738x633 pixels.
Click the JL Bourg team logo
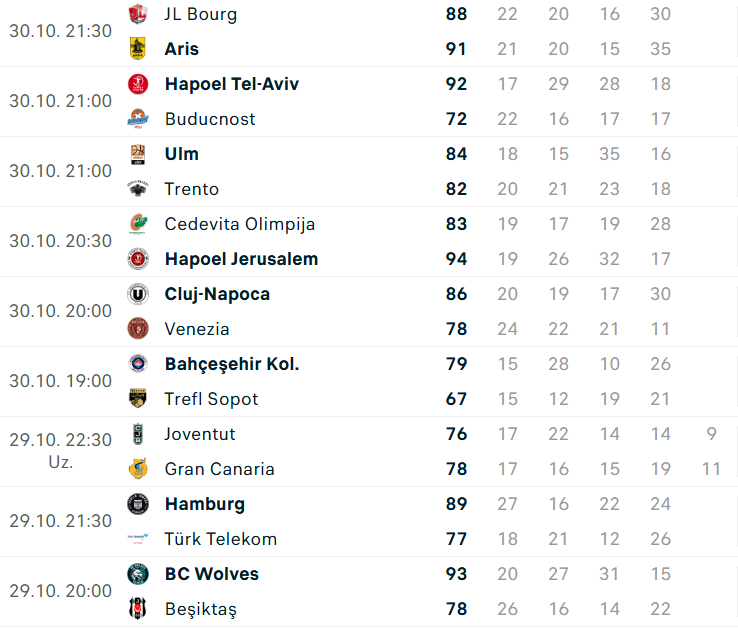(x=138, y=14)
